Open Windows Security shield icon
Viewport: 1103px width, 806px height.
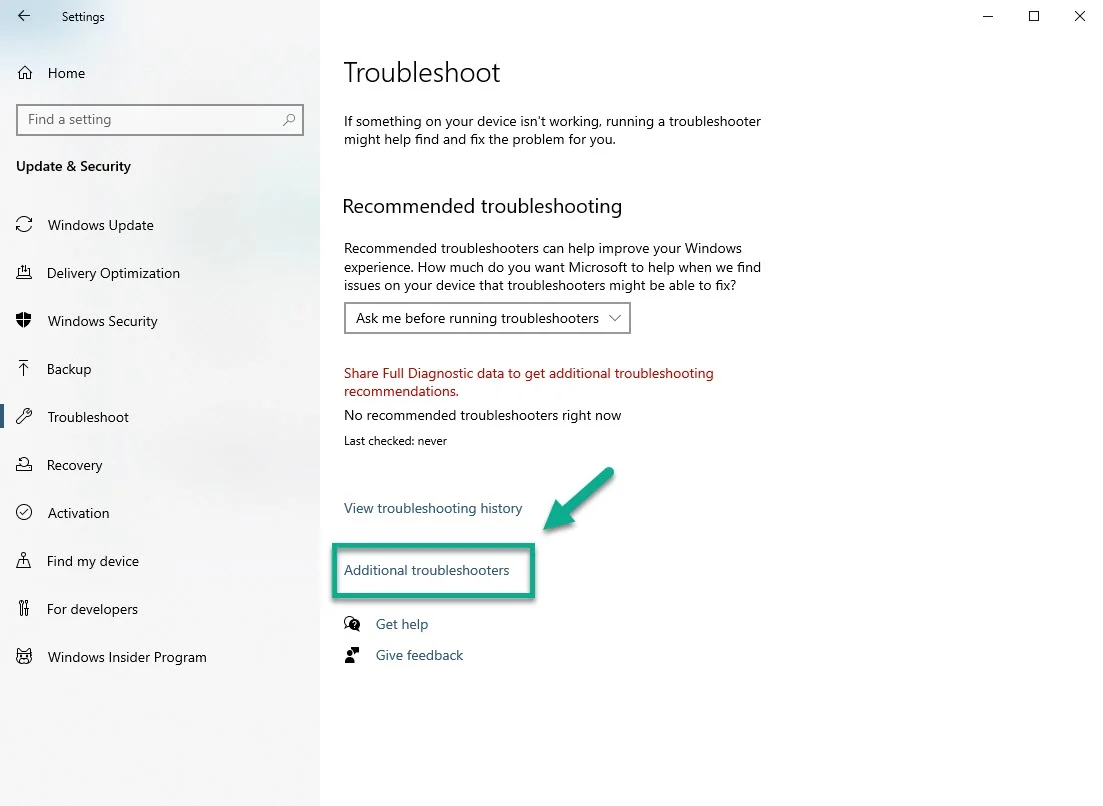pyautogui.click(x=24, y=320)
